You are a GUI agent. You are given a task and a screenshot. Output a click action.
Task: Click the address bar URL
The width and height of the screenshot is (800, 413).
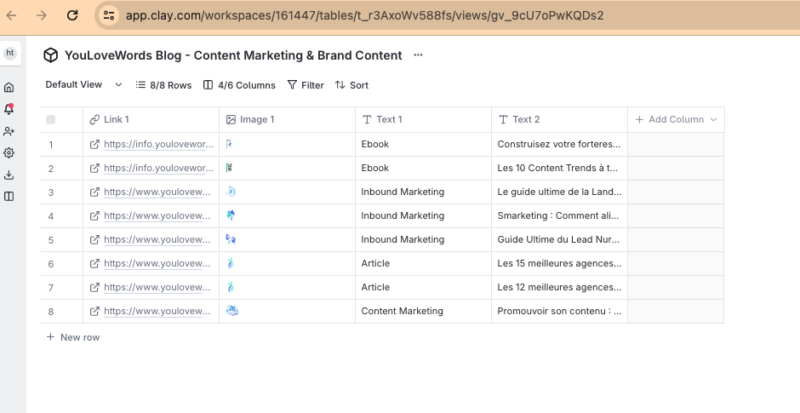click(364, 15)
